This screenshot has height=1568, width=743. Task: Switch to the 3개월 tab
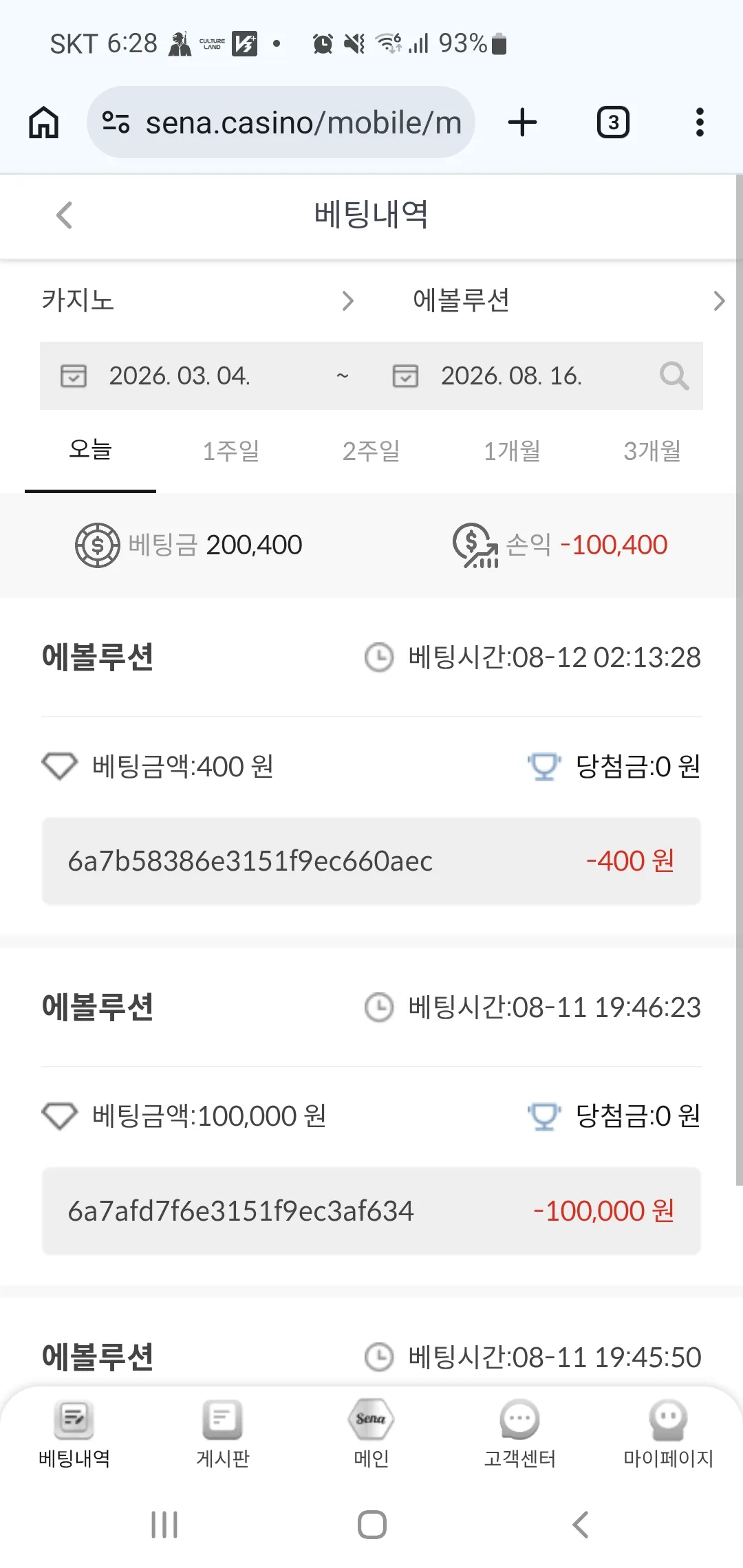652,451
